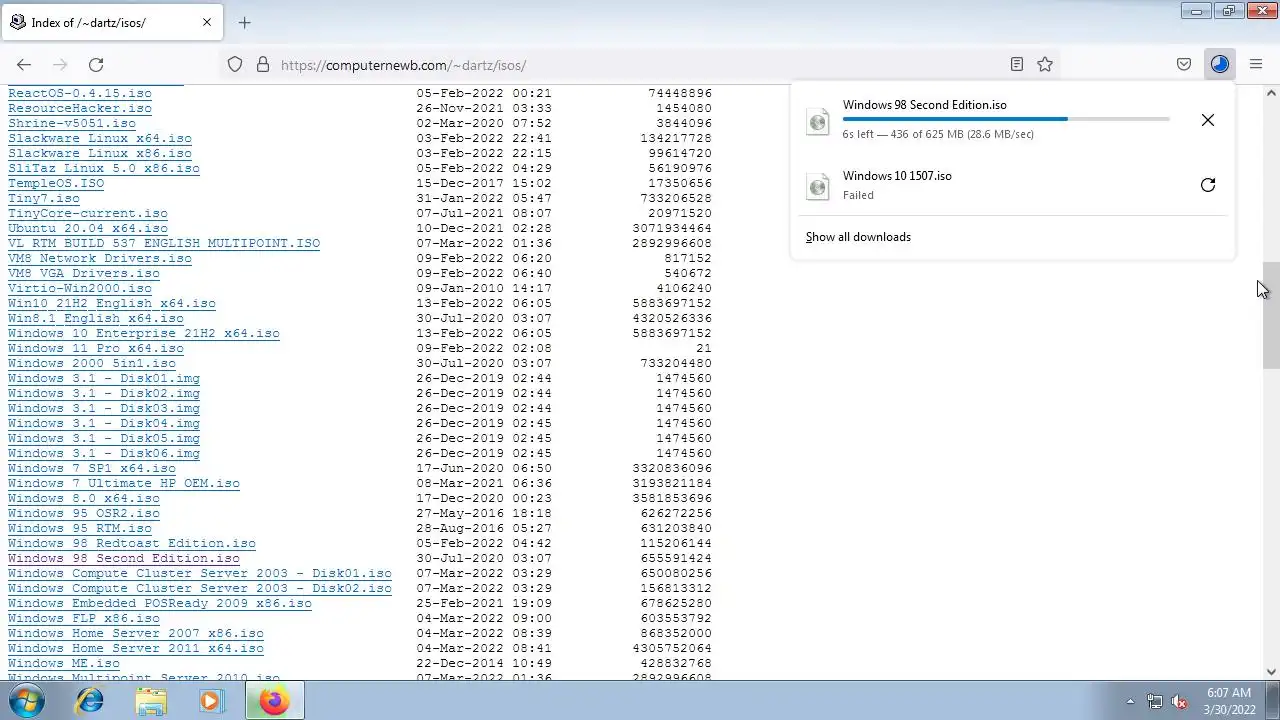Click size value 655591424
This screenshot has height=720, width=1280.
pyautogui.click(x=676, y=558)
